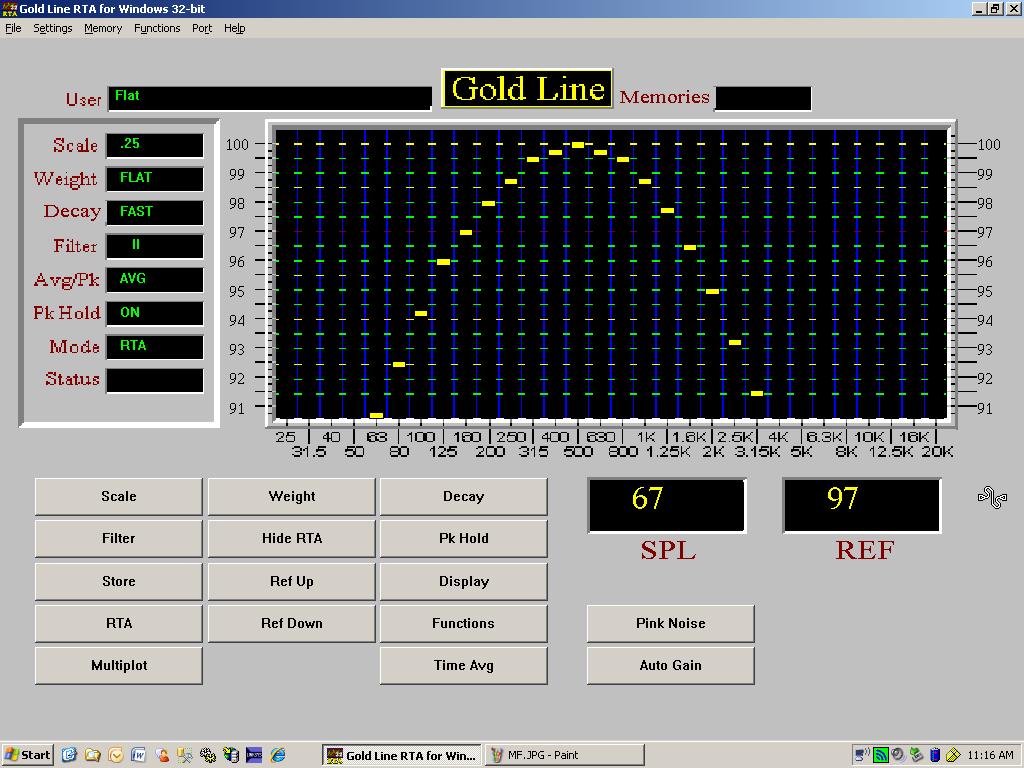Click the Outlook quick launch icon
This screenshot has height=768, width=1024.
(x=116, y=755)
